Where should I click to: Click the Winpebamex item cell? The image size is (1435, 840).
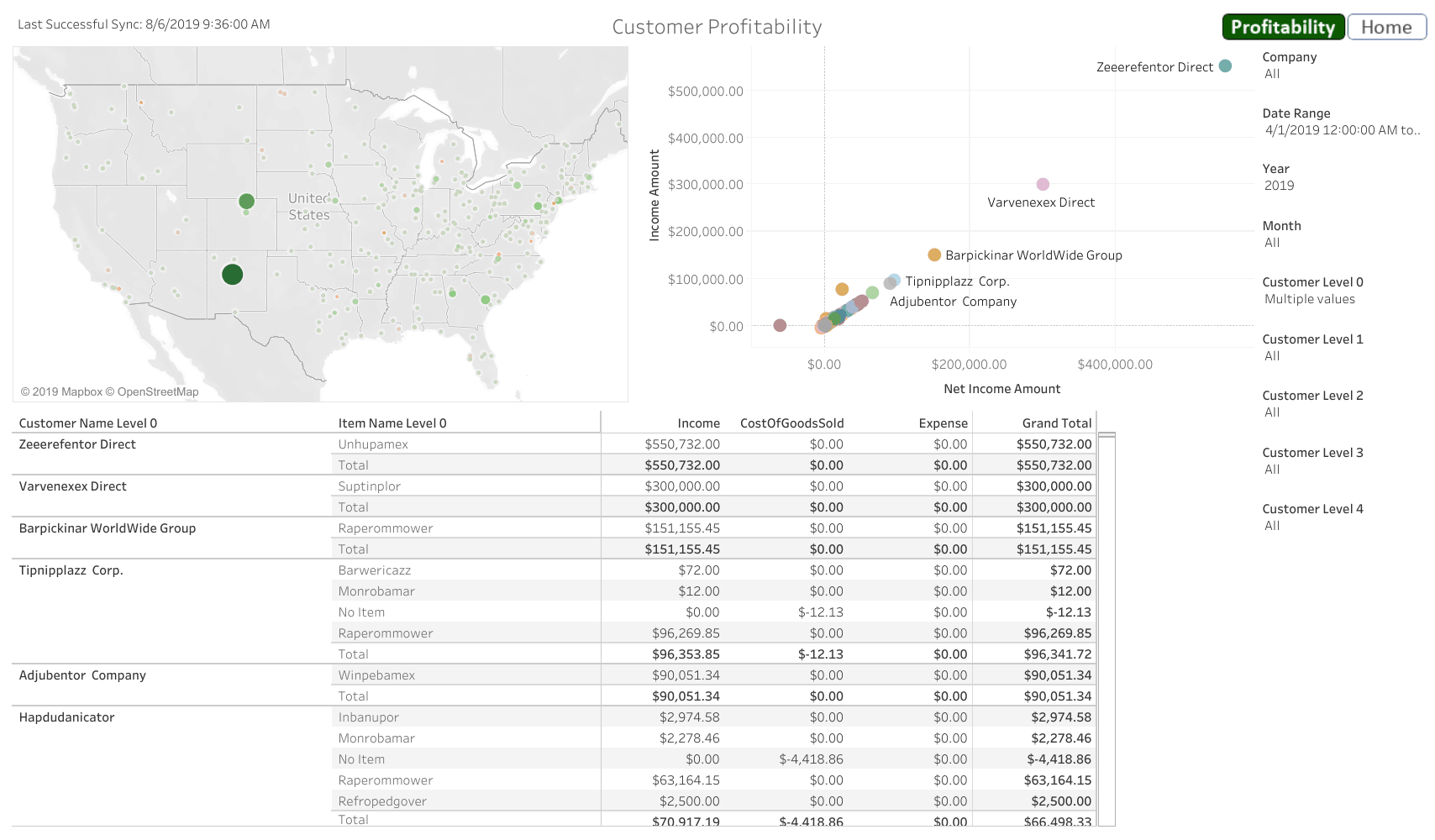(x=376, y=675)
